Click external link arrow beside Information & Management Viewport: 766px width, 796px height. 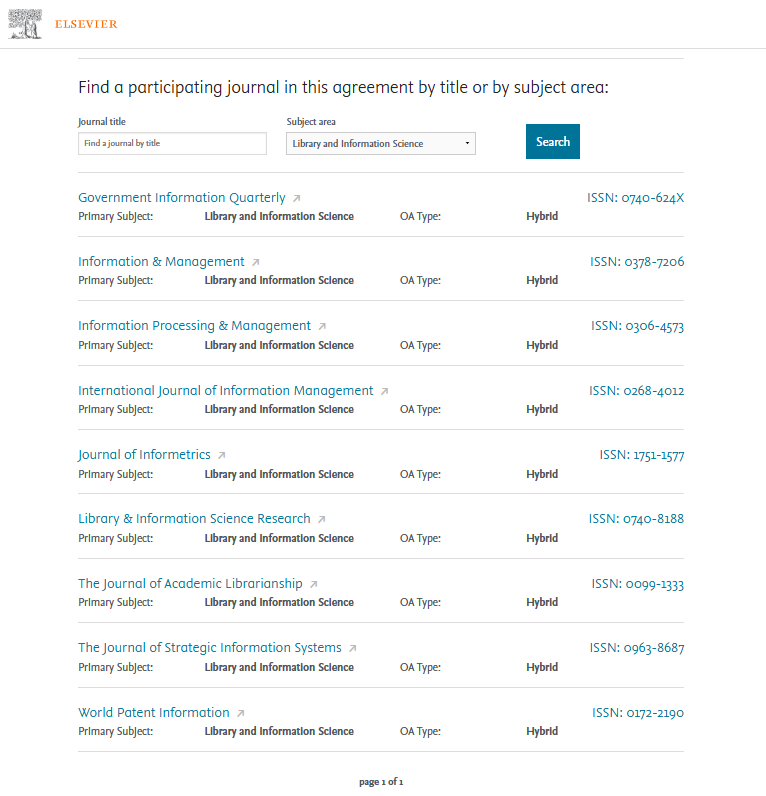pyautogui.click(x=256, y=263)
